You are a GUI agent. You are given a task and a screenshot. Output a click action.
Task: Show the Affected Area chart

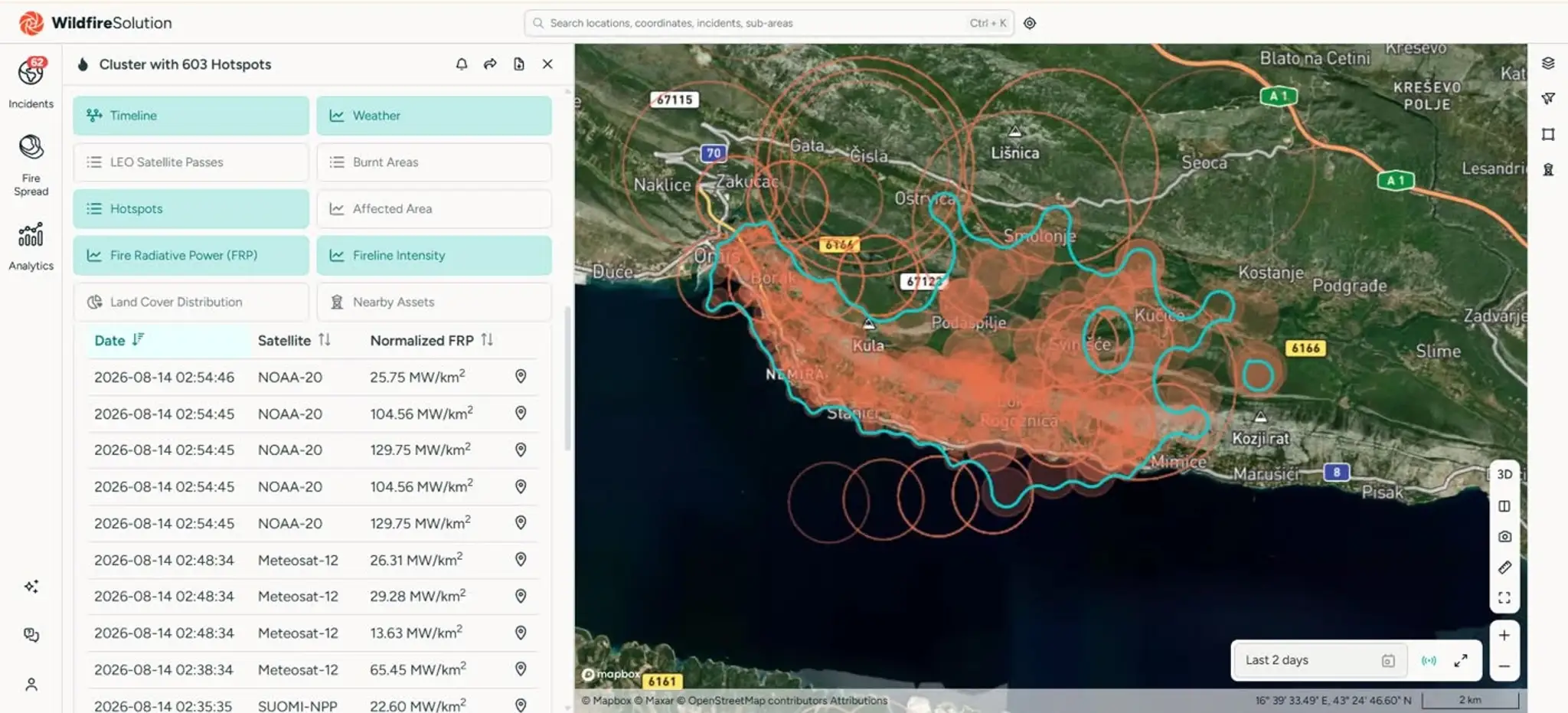[x=434, y=209]
